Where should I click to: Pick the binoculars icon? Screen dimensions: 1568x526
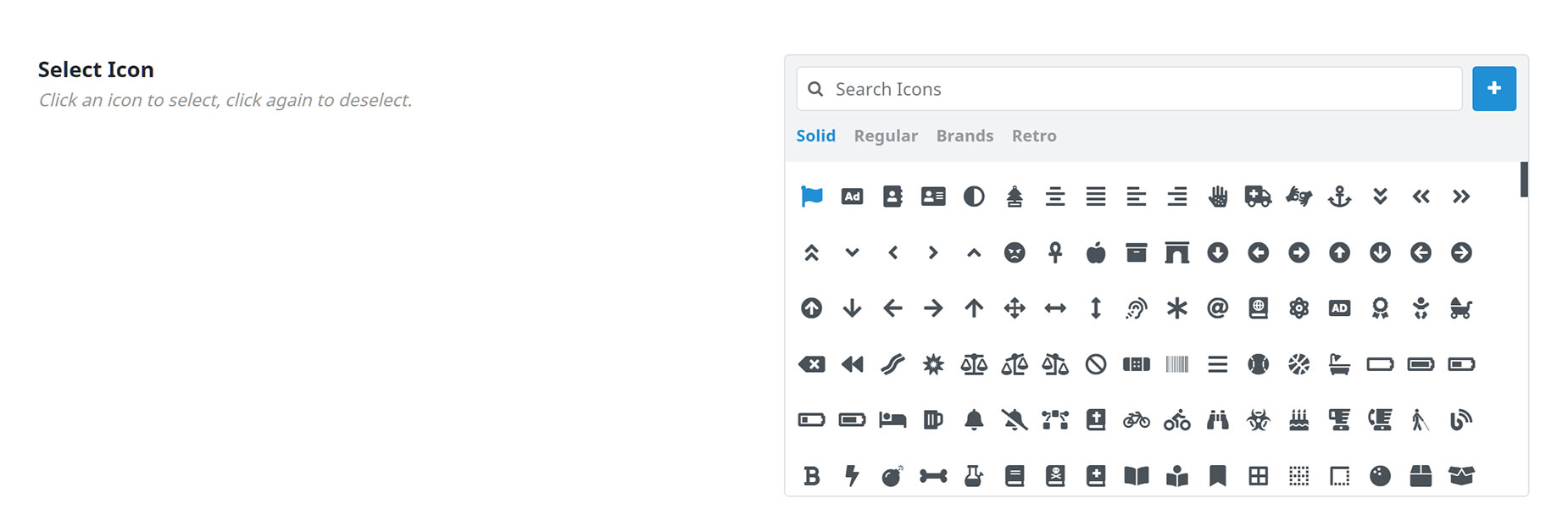(1217, 419)
